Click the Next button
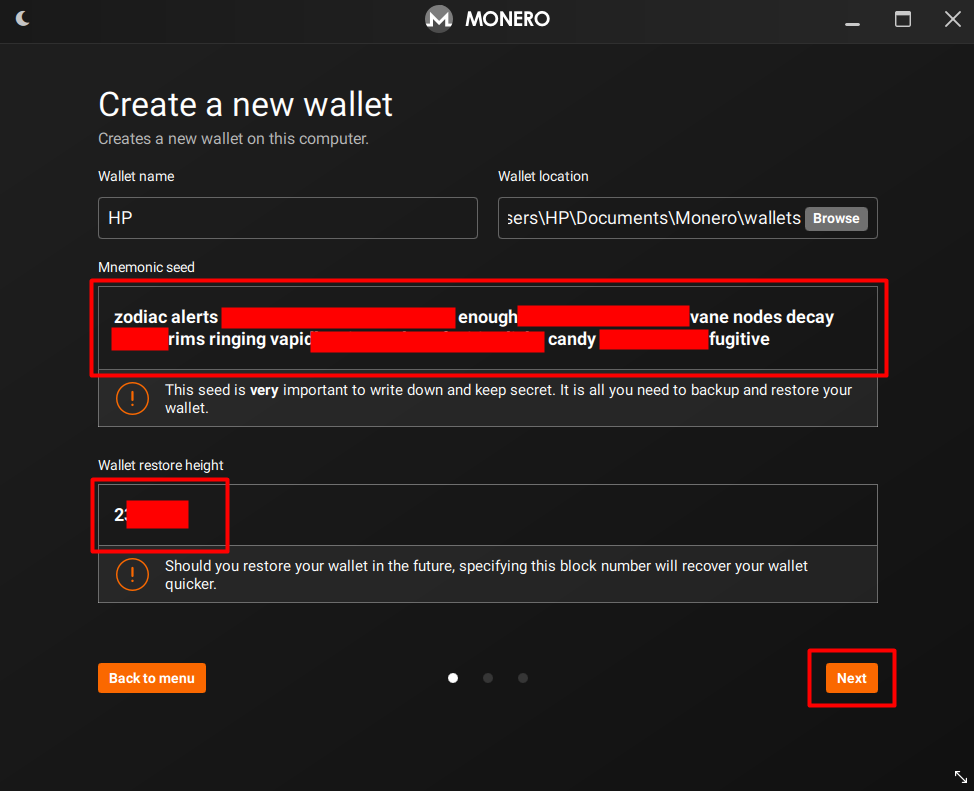Screen dimensions: 974x791 coord(852,678)
